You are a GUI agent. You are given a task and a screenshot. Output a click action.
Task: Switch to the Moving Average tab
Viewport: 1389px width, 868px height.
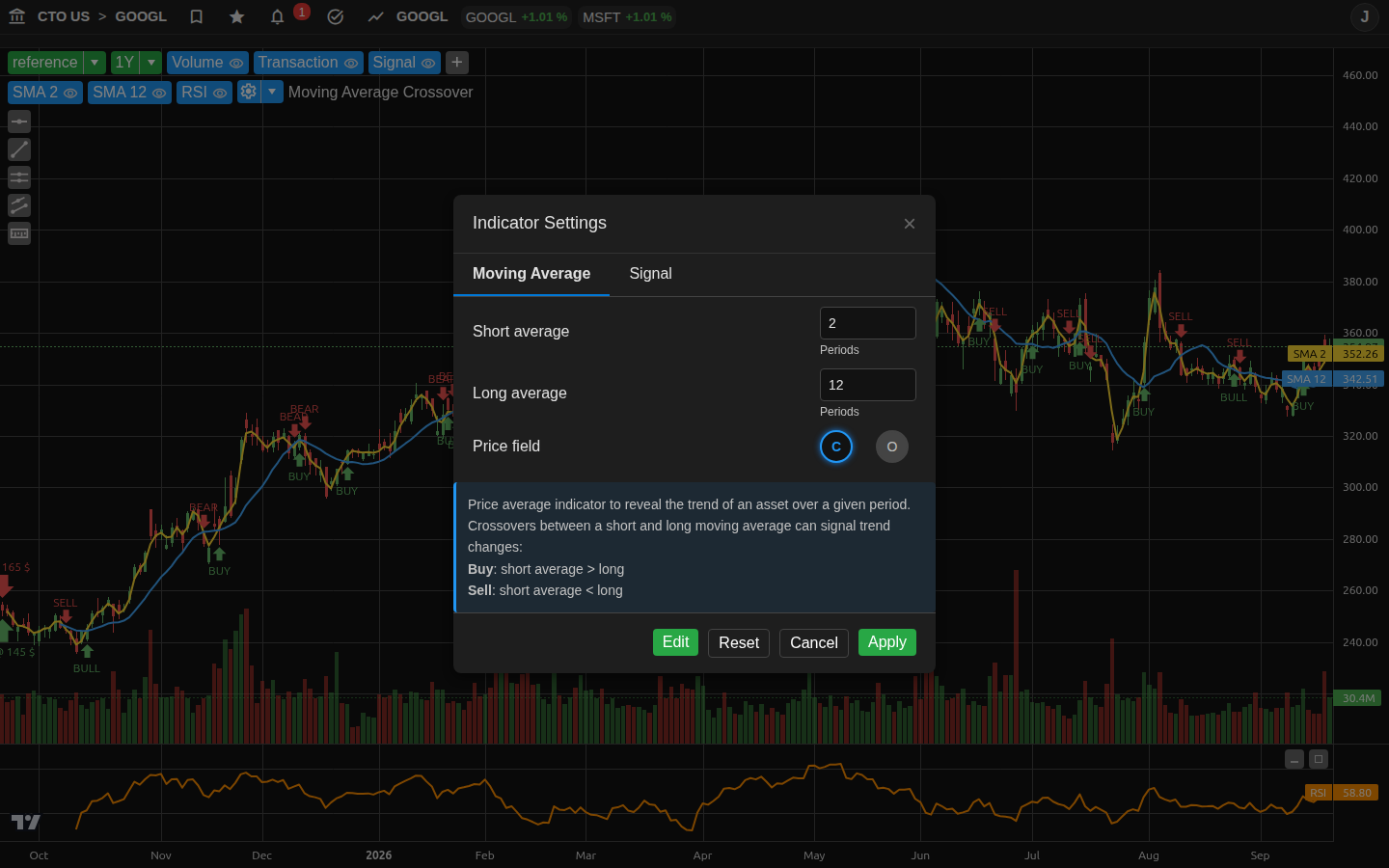(x=531, y=274)
